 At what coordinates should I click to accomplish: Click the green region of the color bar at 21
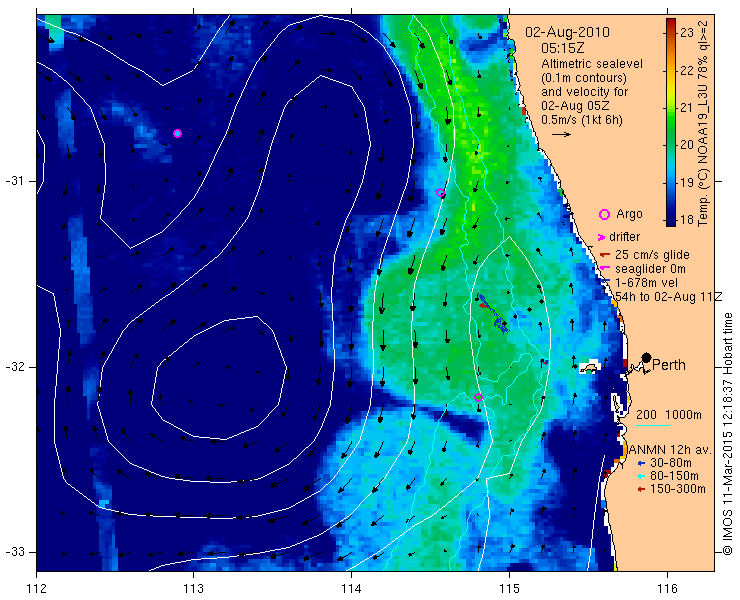[671, 108]
